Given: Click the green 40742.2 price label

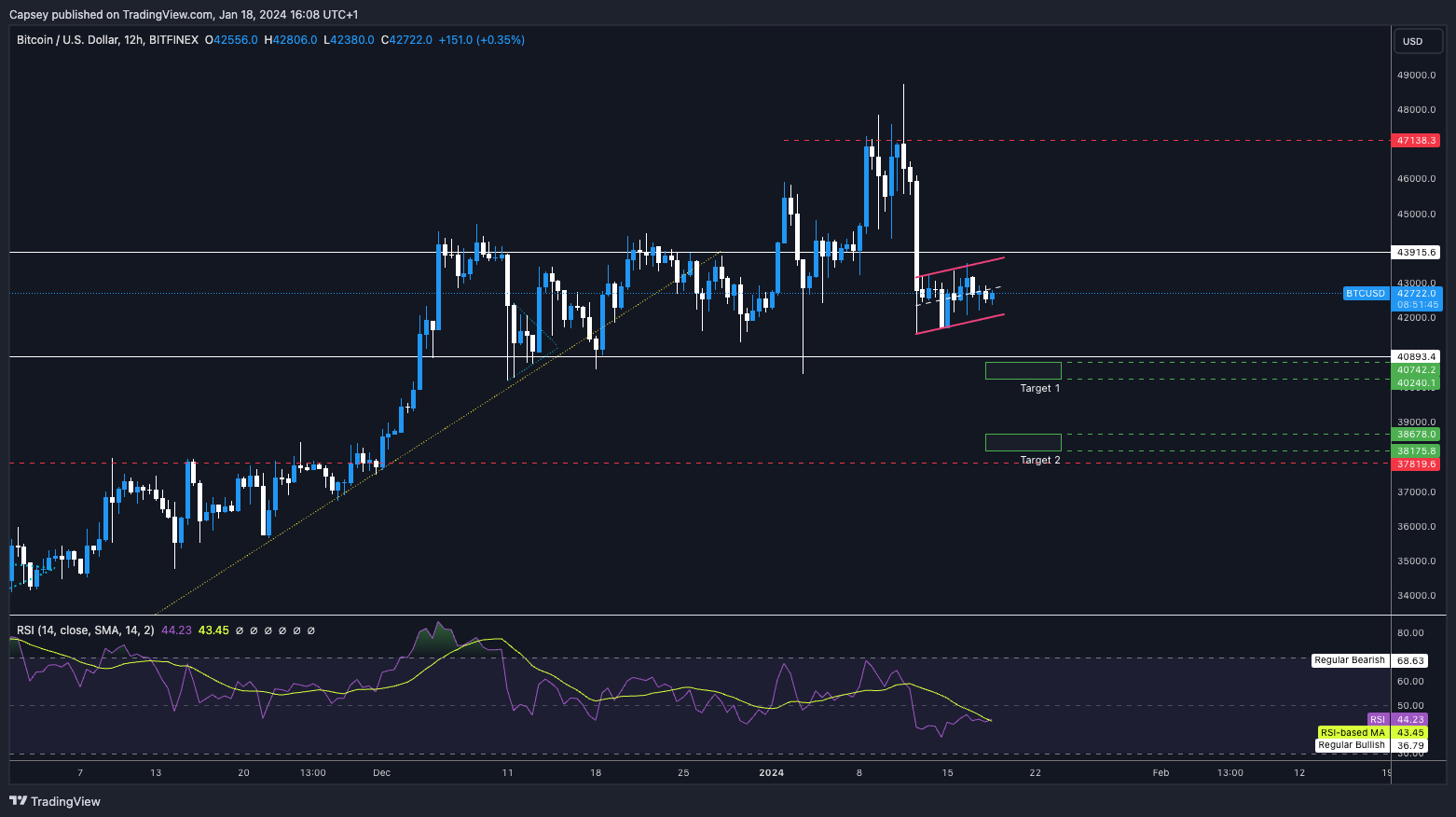Looking at the screenshot, I should (x=1417, y=370).
